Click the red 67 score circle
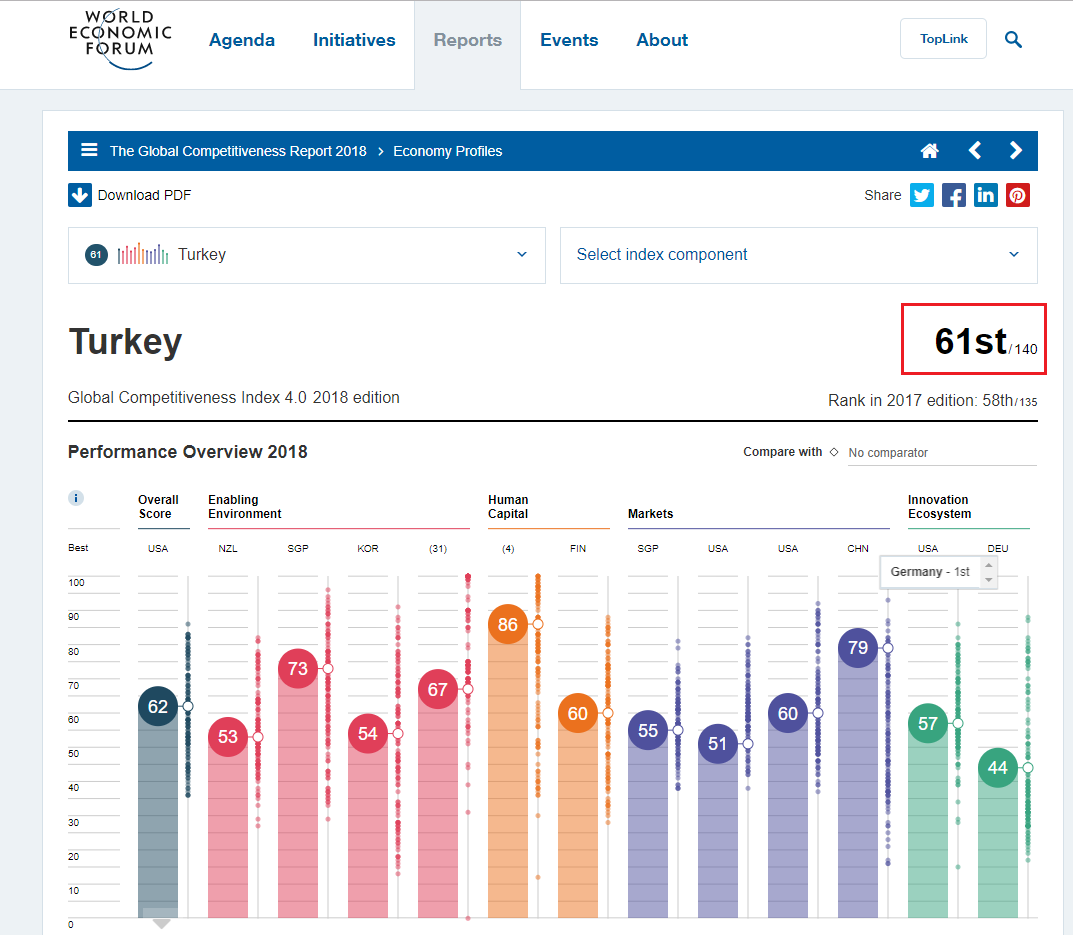Viewport: 1073px width, 935px height. point(438,689)
